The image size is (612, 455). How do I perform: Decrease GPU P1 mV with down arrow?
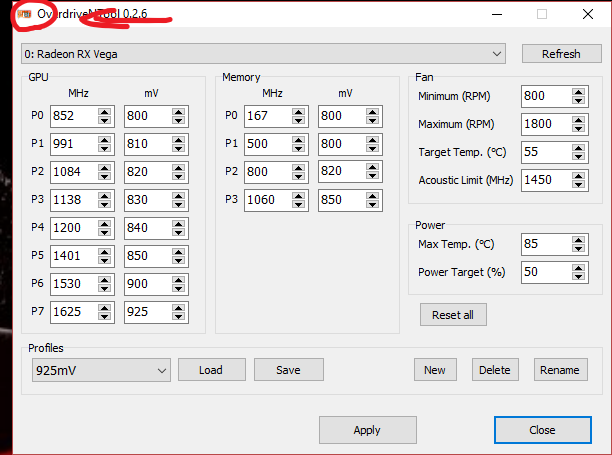178,149
